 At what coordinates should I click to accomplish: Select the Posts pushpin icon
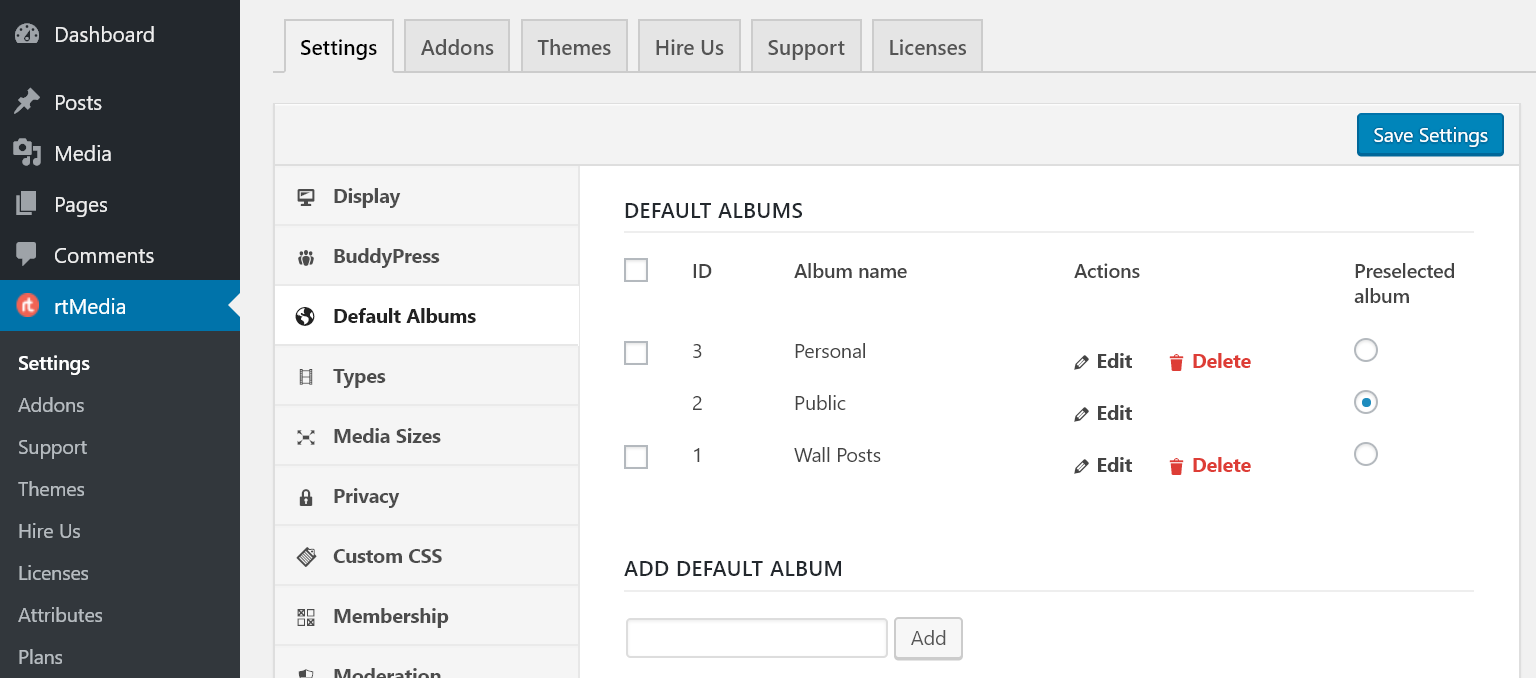click(x=28, y=101)
